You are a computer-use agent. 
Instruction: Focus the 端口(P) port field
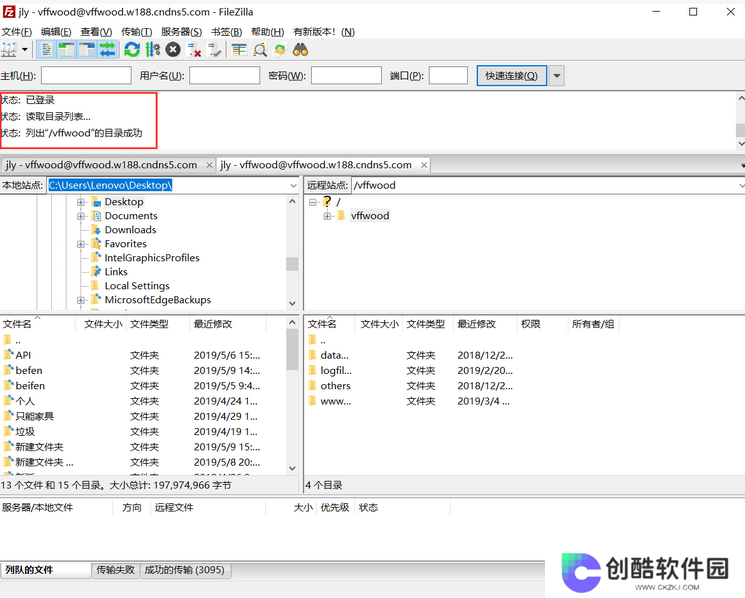pos(449,76)
